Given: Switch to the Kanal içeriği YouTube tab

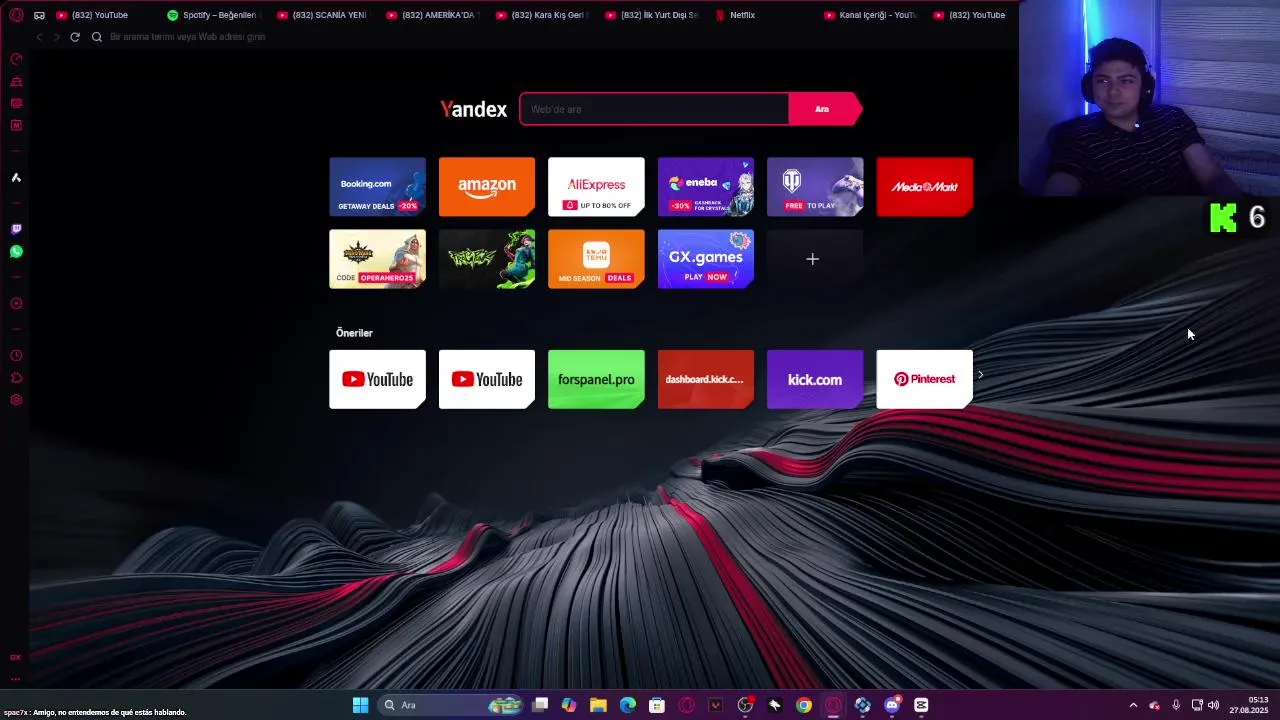Looking at the screenshot, I should coord(870,15).
